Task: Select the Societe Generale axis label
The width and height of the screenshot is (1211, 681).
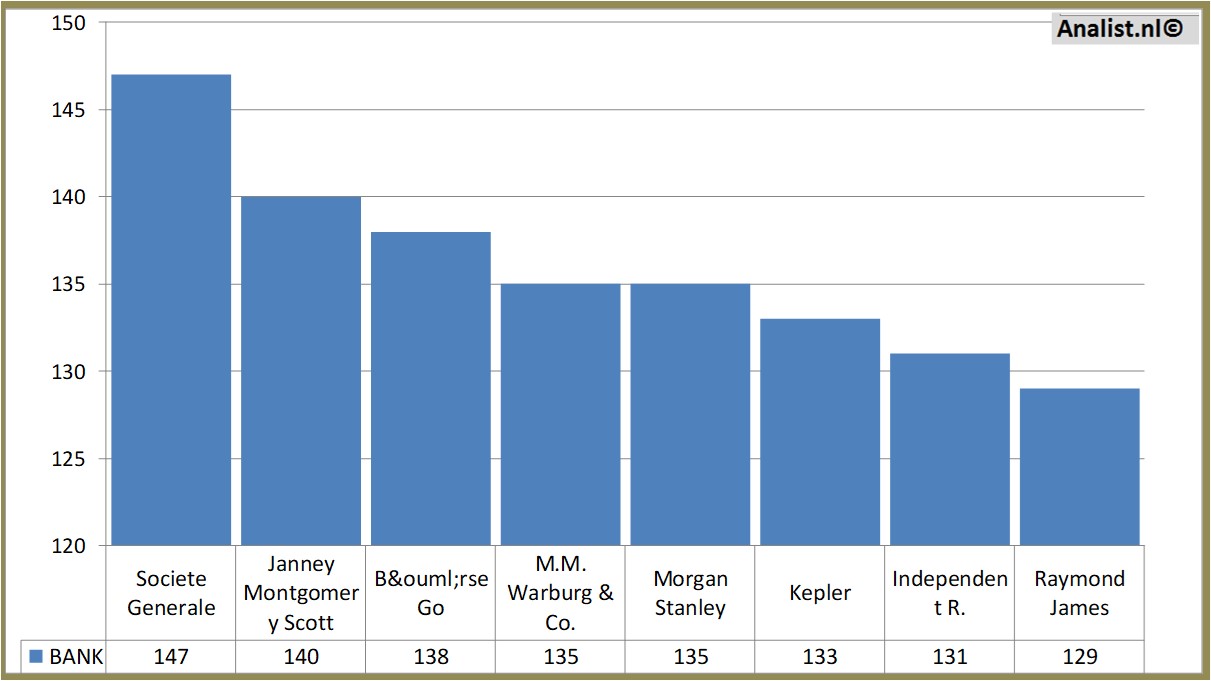Action: point(171,593)
